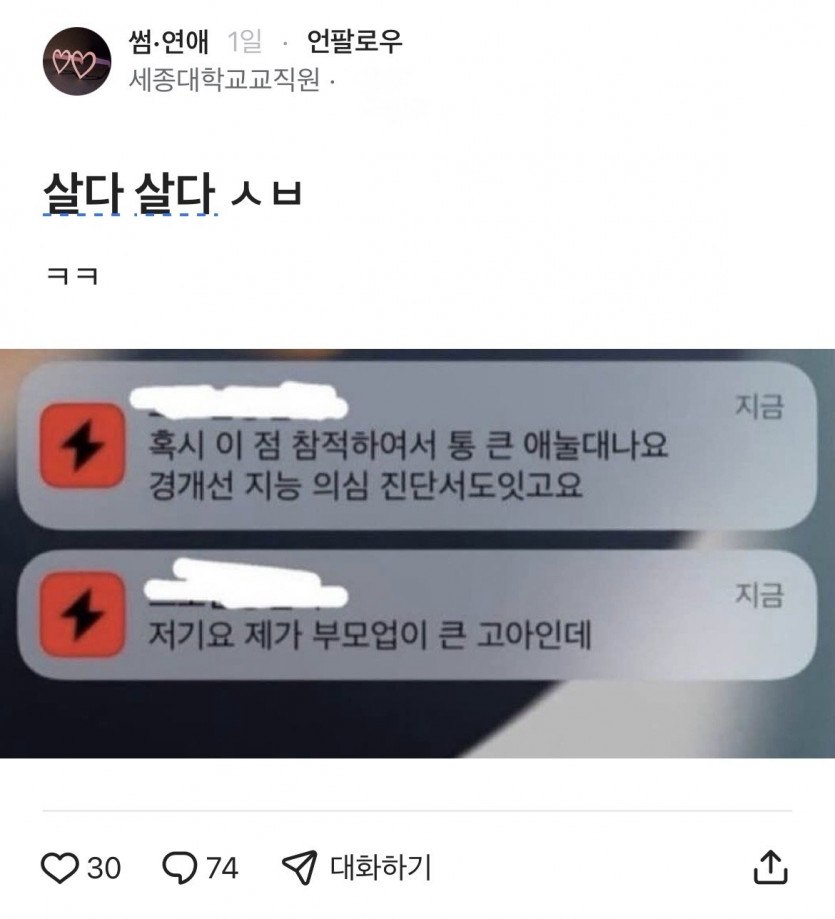Open the 썸·연애 topic category
Viewport: 835px width, 919px height.
click(168, 42)
